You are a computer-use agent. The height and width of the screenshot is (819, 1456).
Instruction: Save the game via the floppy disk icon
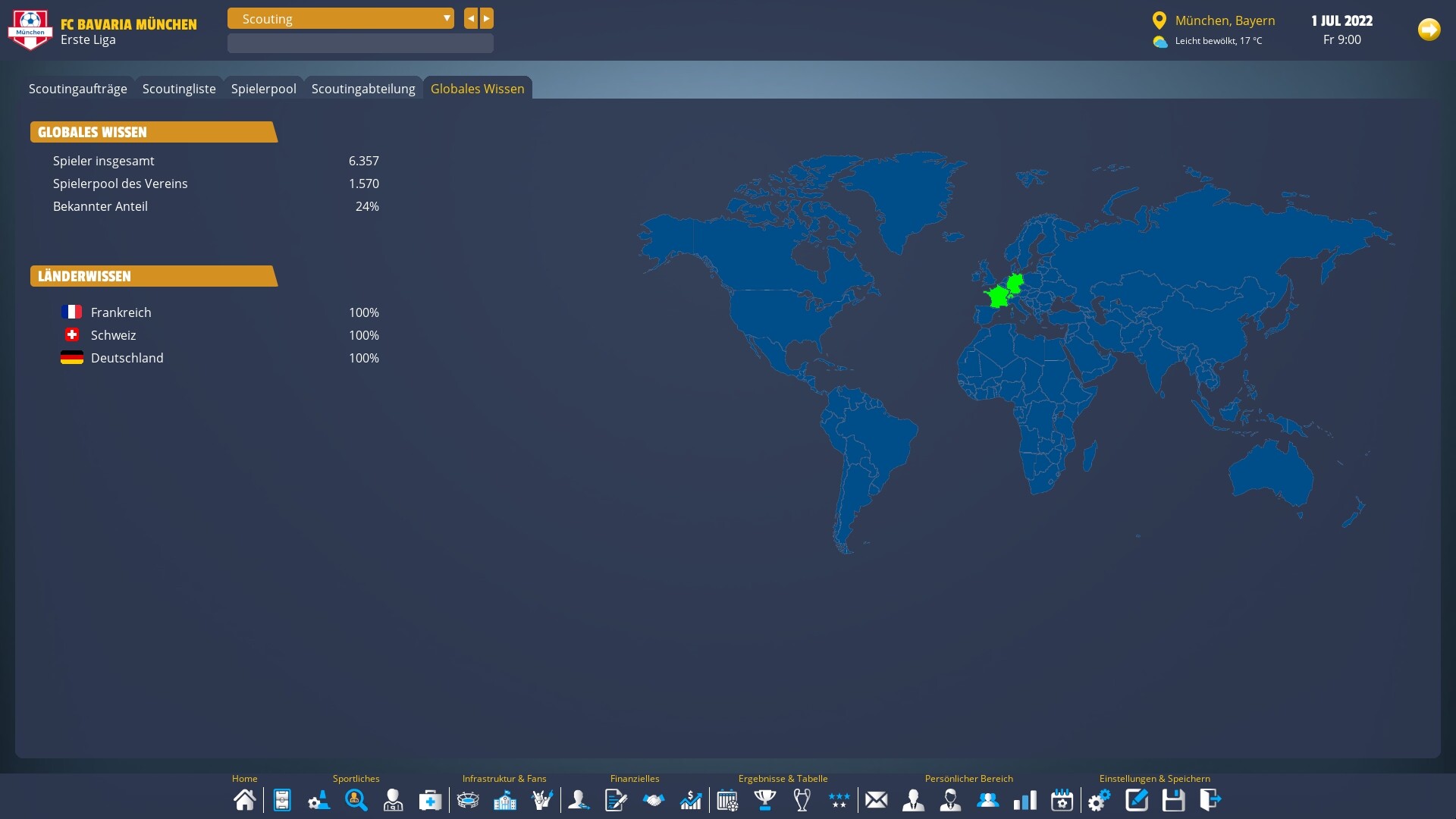click(1173, 800)
